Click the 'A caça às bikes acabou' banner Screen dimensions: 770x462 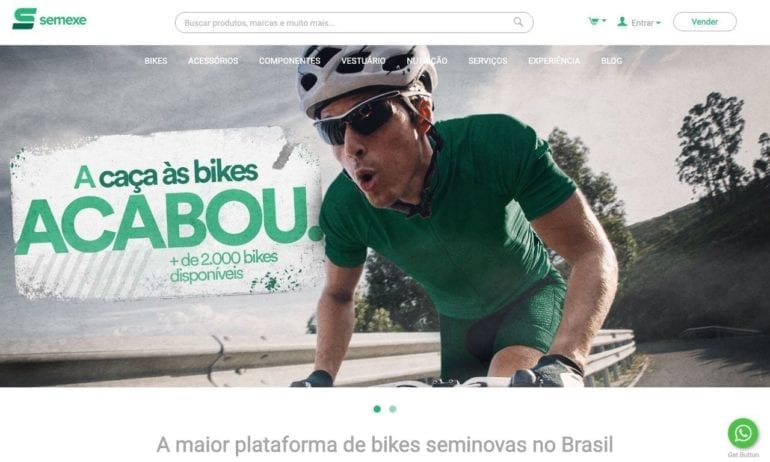click(167, 214)
